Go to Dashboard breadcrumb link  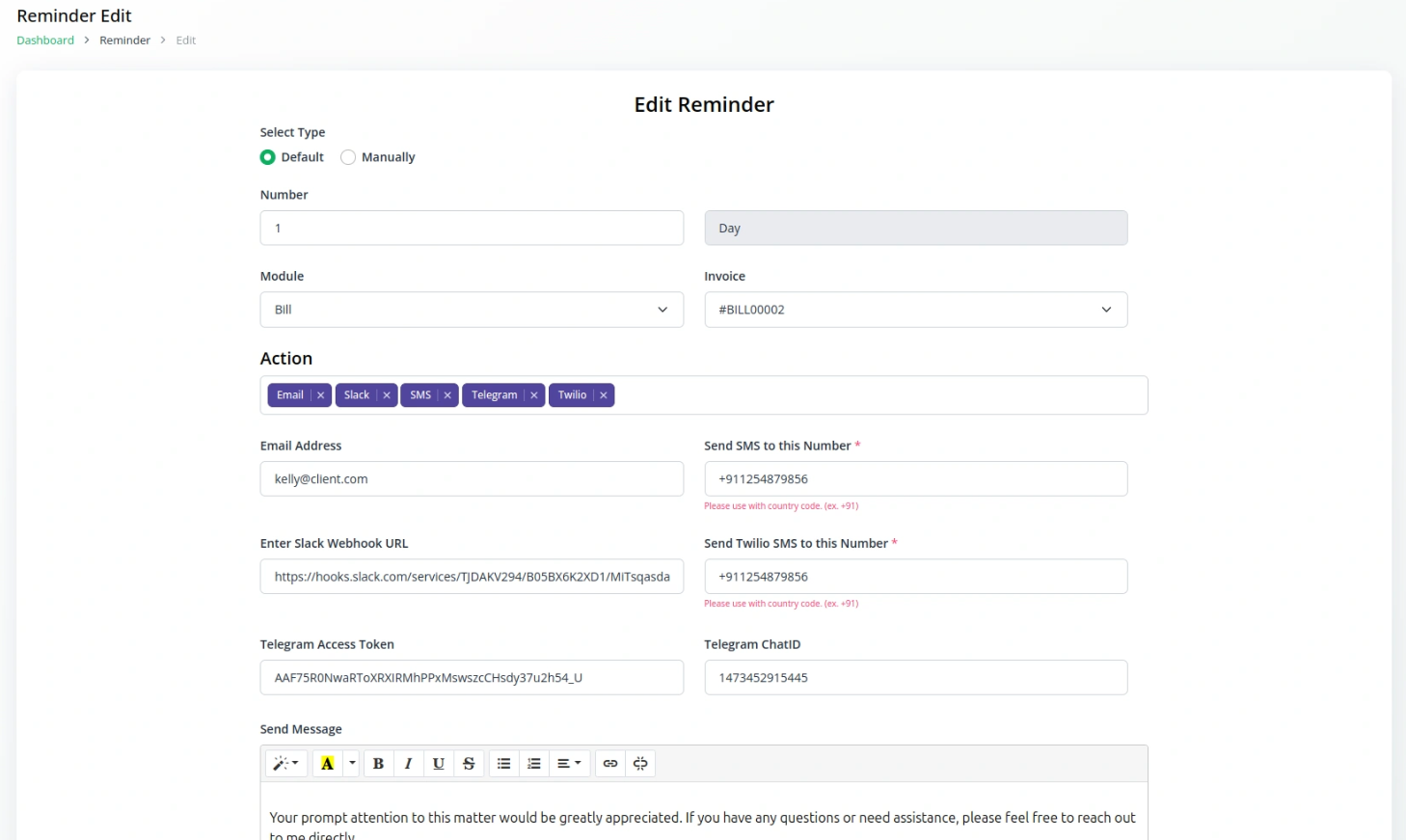tap(45, 41)
